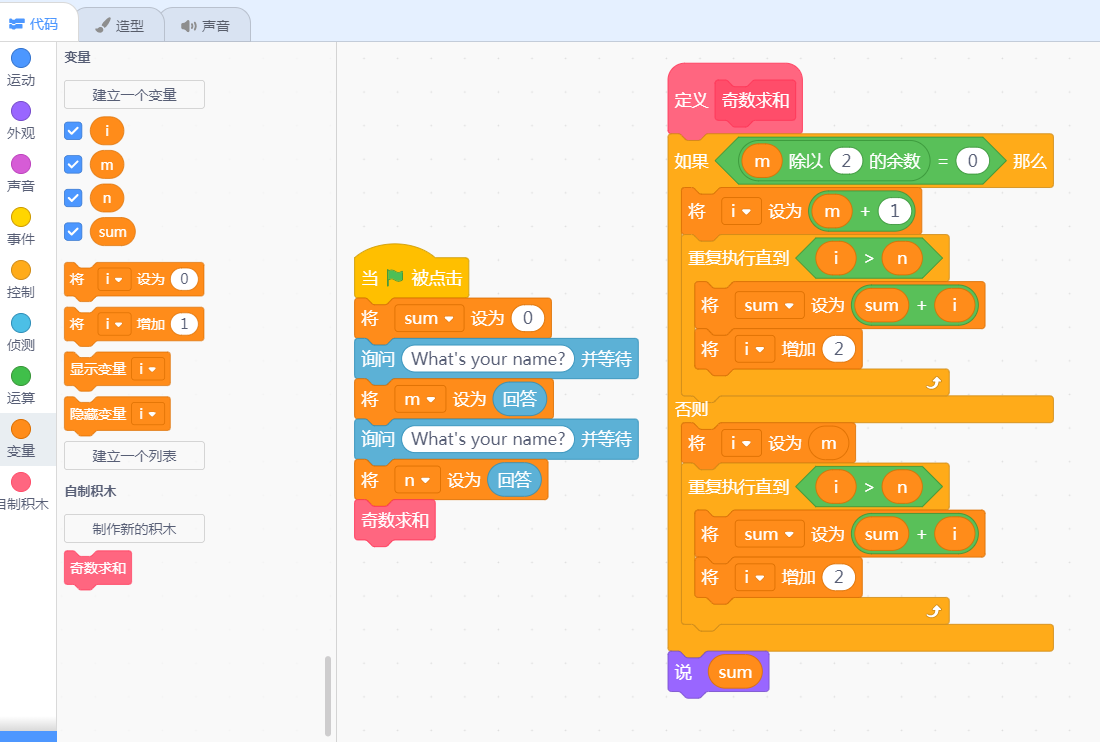The image size is (1100, 742).
Task: Toggle the checkbox for variable m
Action: (74, 164)
